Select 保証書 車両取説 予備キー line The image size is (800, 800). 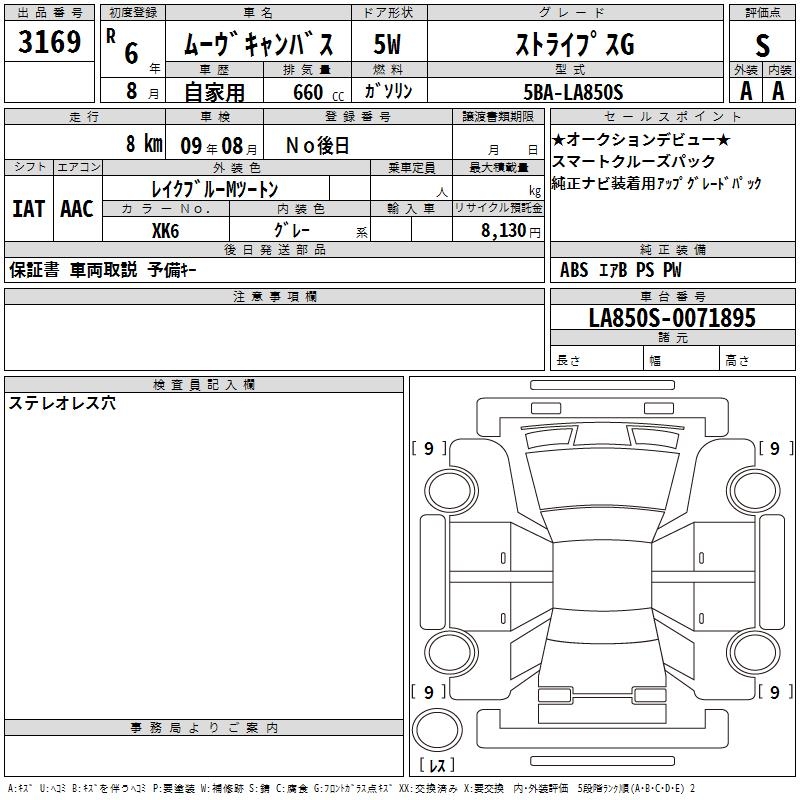click(x=103, y=270)
